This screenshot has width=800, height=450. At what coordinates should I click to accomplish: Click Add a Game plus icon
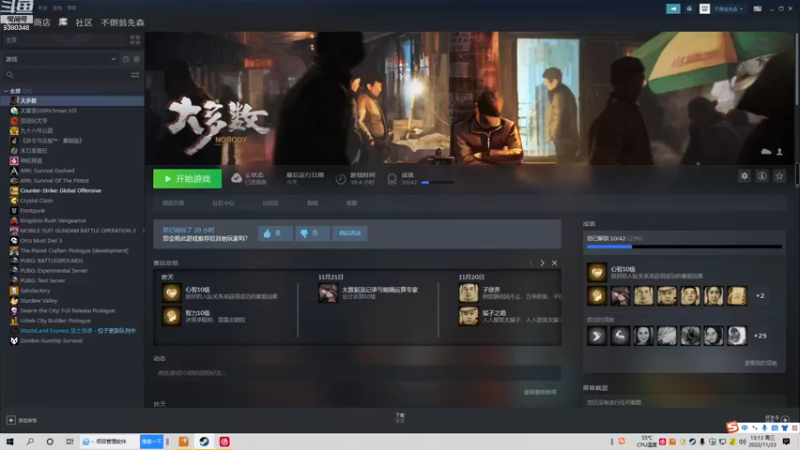(11, 420)
